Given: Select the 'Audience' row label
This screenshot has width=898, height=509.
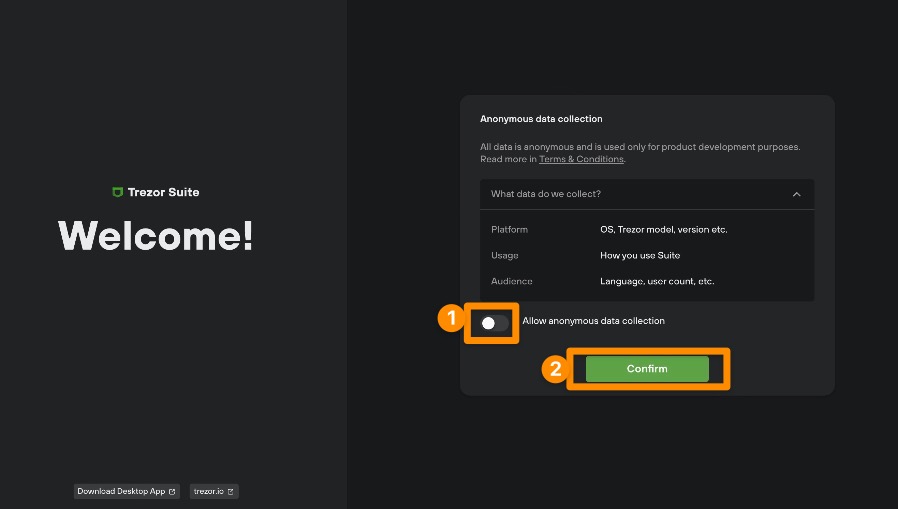Looking at the screenshot, I should [x=511, y=281].
